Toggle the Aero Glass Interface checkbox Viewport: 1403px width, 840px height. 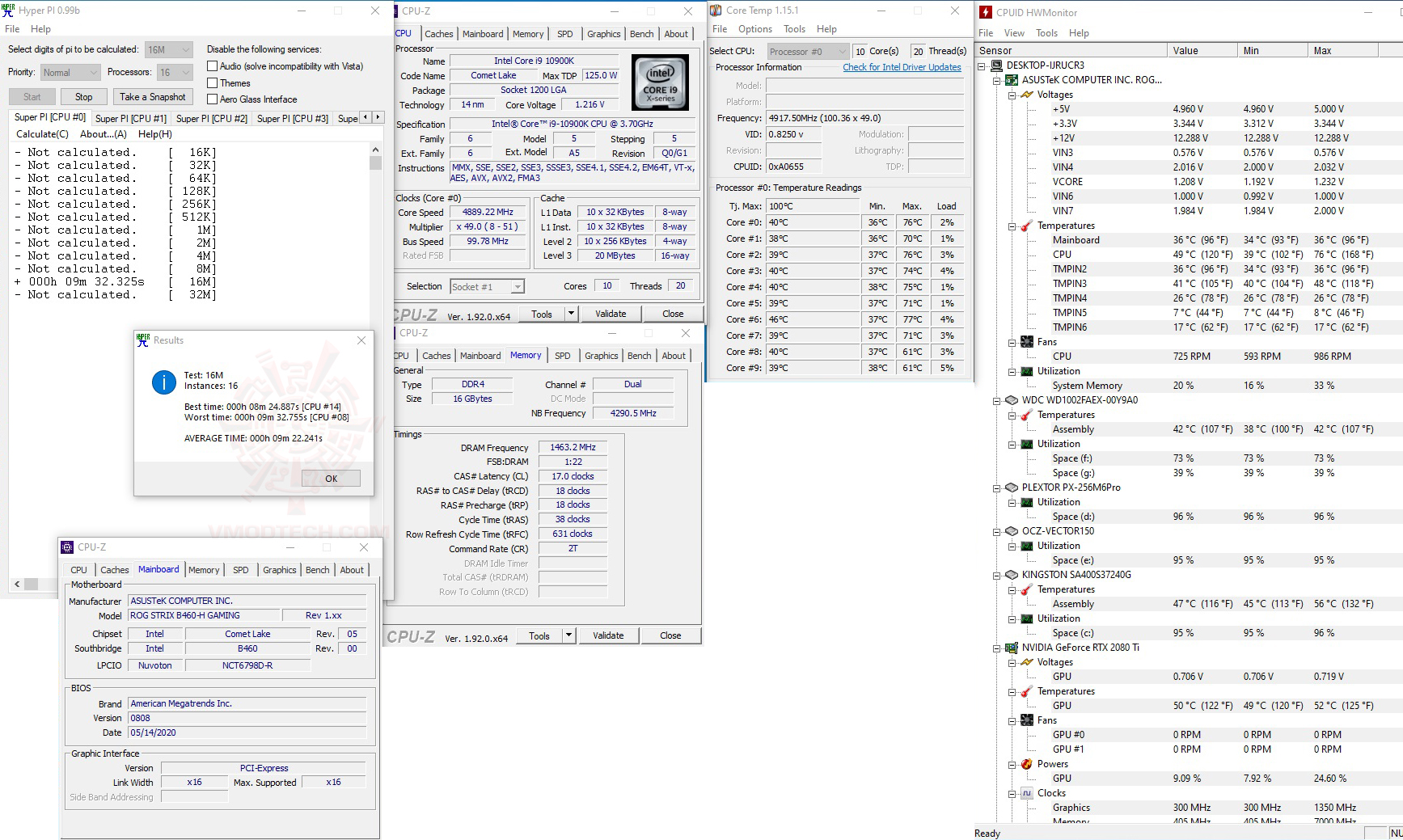pos(212,99)
